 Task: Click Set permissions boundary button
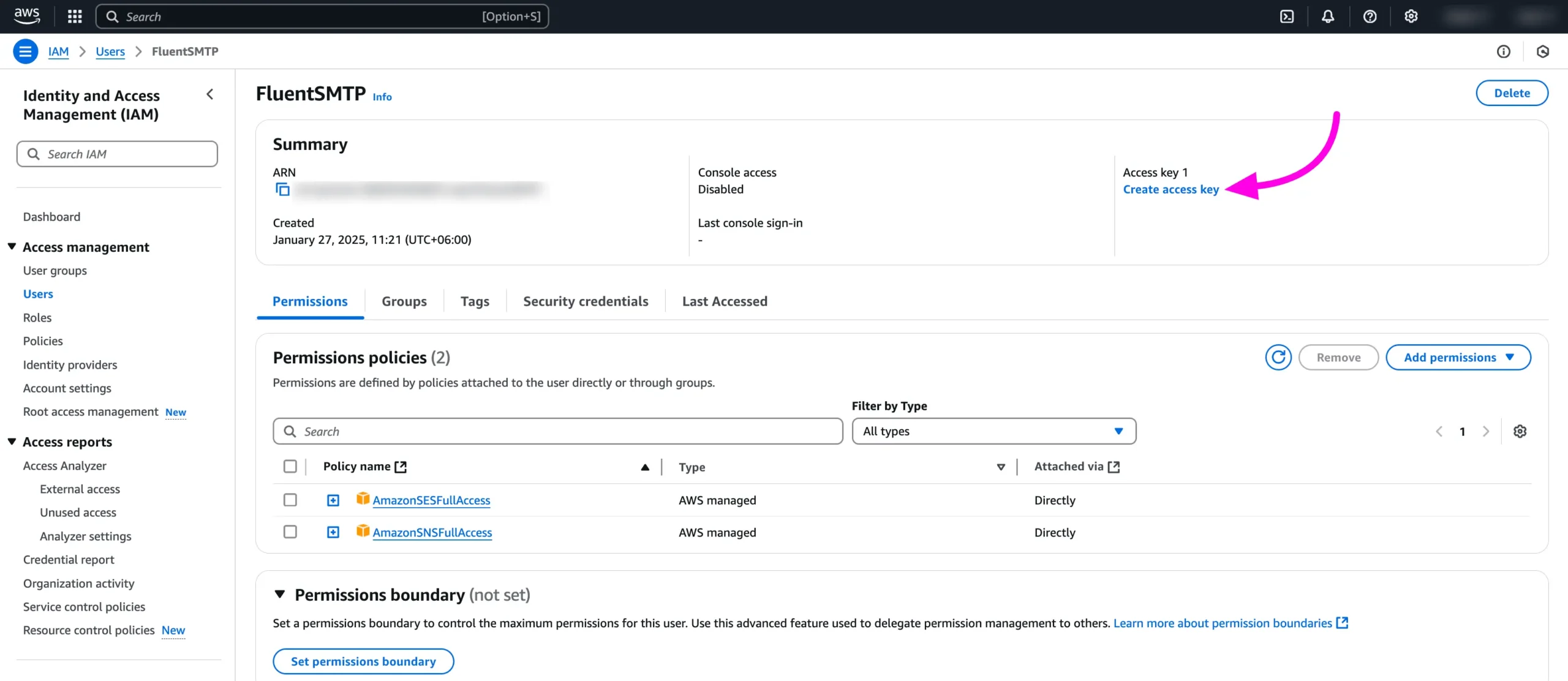coord(363,661)
